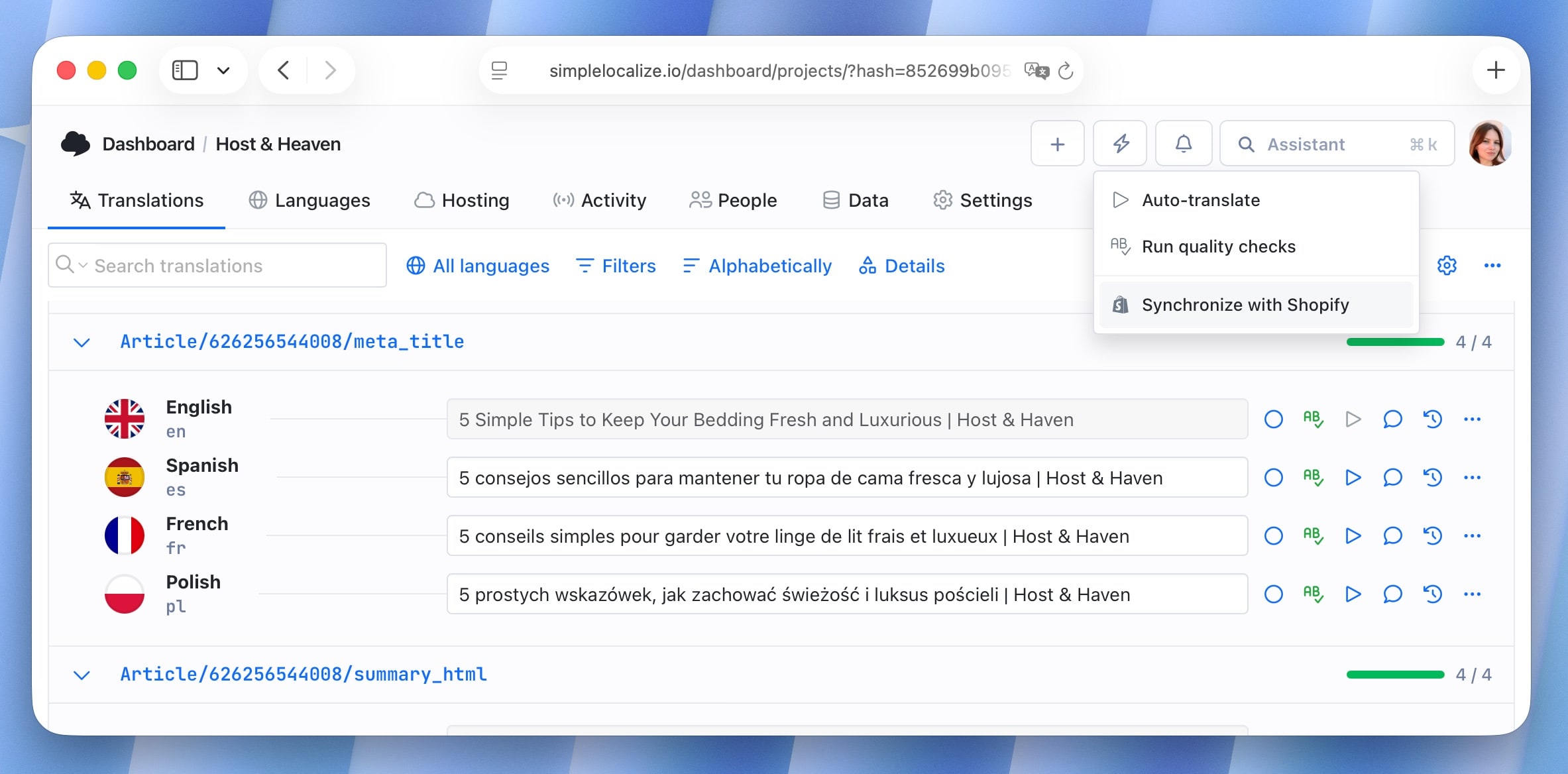Screen dimensions: 1568x774
Task: Auto-translate the French row play icon
Action: coord(1353,536)
